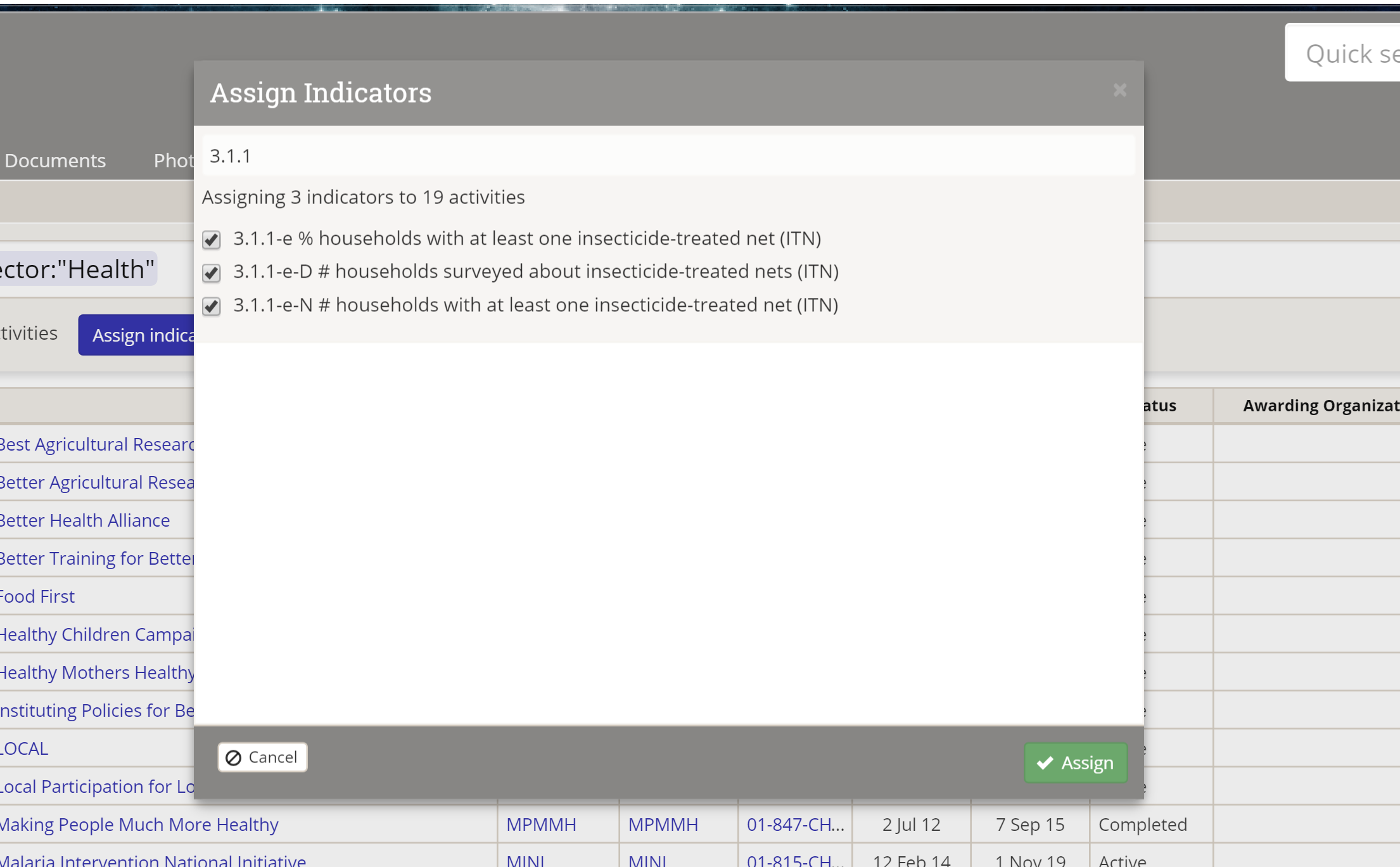Open the Documents tab
This screenshot has width=1400, height=867.
click(55, 160)
